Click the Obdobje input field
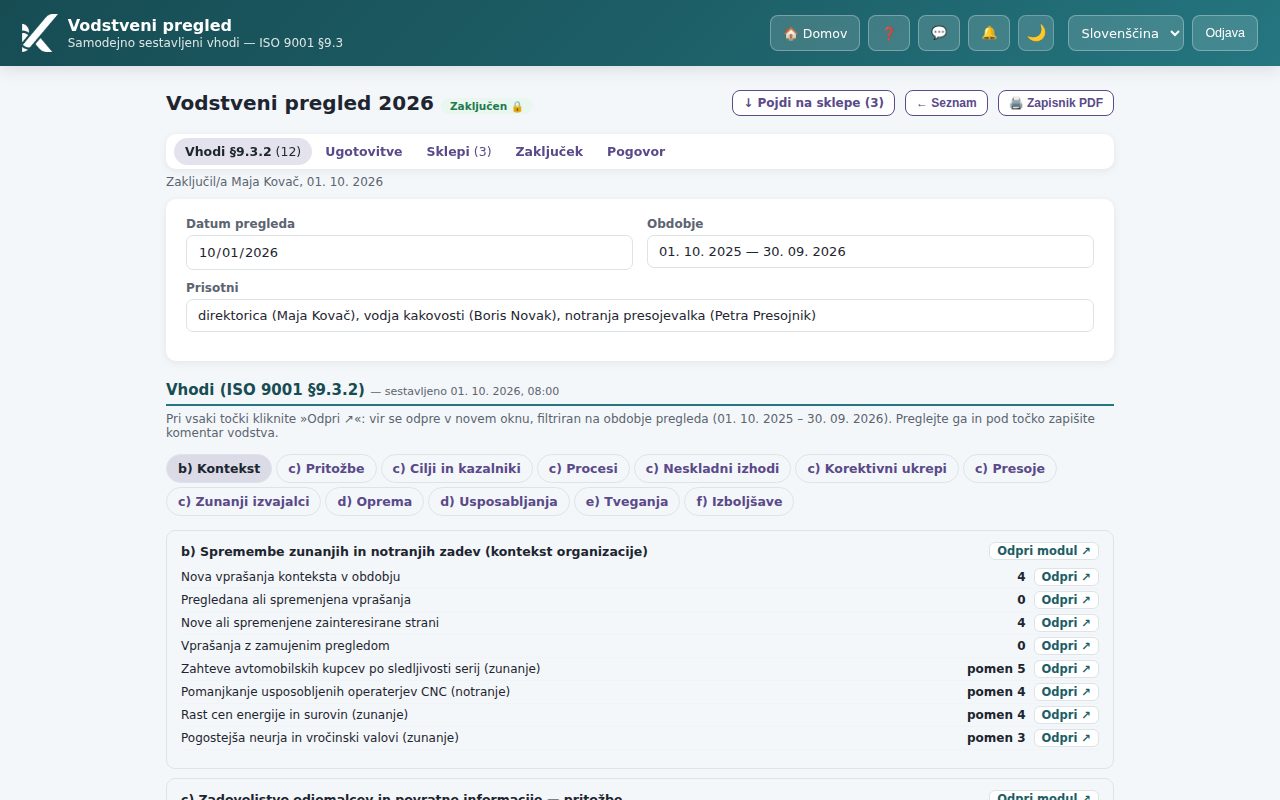The height and width of the screenshot is (800, 1280). point(870,252)
